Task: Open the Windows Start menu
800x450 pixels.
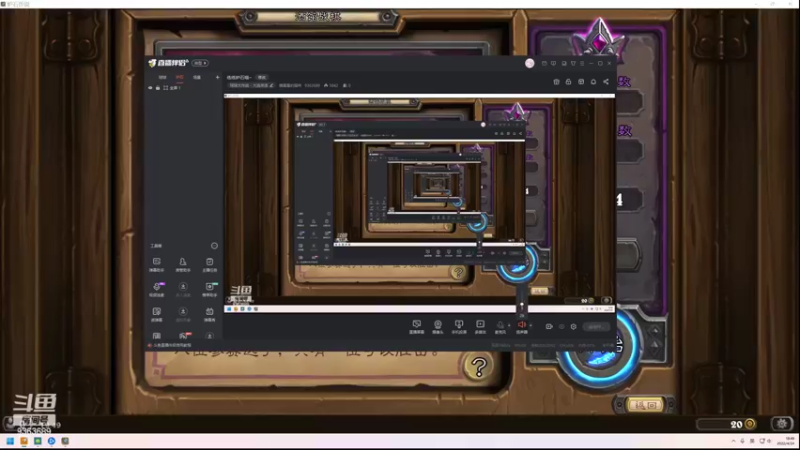Action: [x=10, y=441]
